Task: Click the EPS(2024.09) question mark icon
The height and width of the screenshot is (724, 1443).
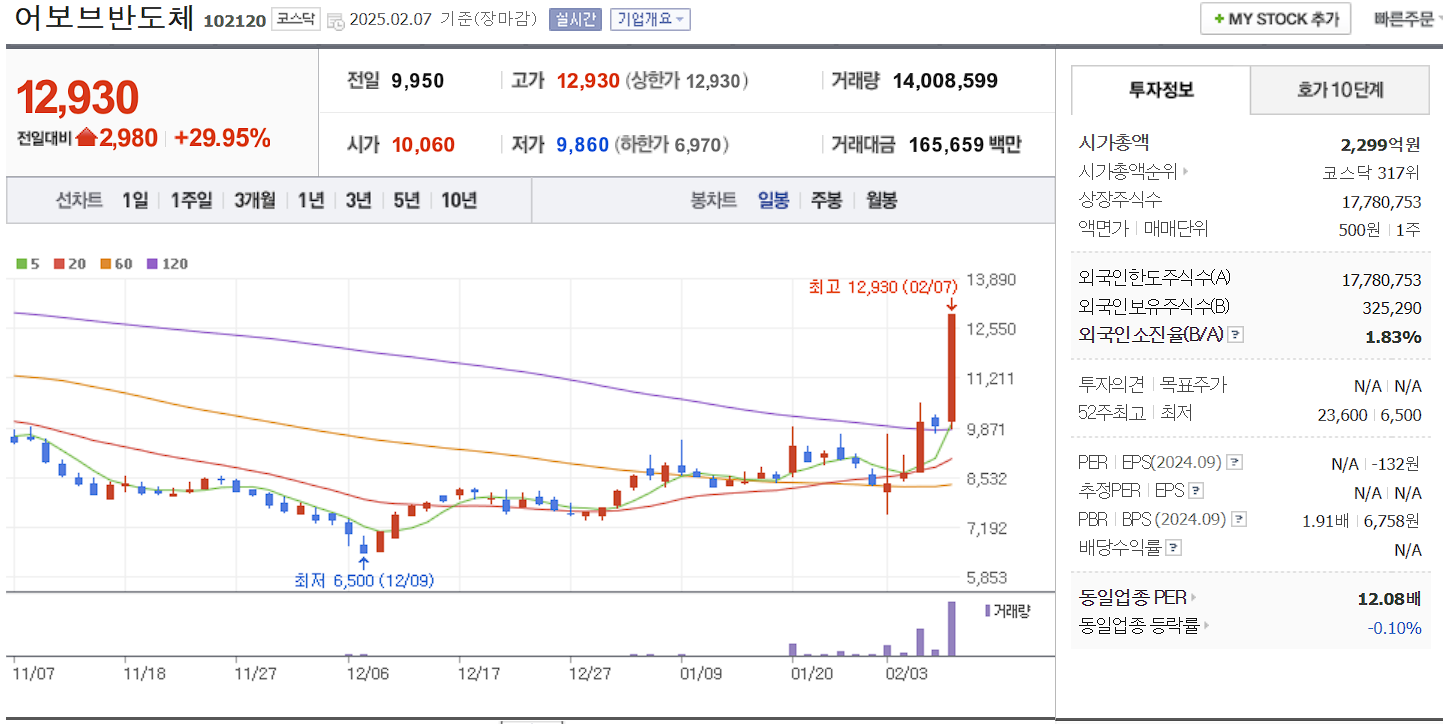Action: coord(1234,463)
